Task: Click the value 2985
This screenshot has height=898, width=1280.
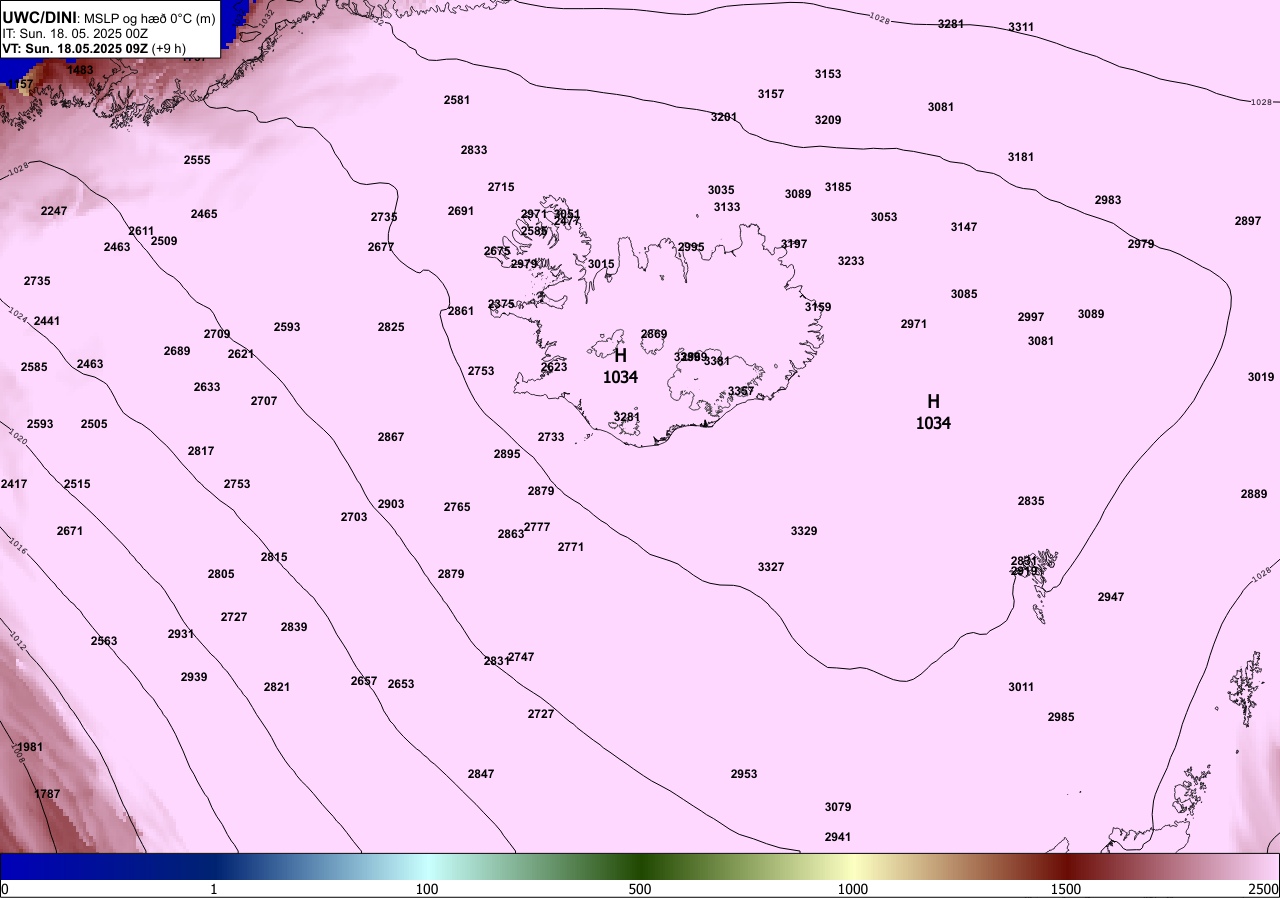Action: click(x=1061, y=717)
